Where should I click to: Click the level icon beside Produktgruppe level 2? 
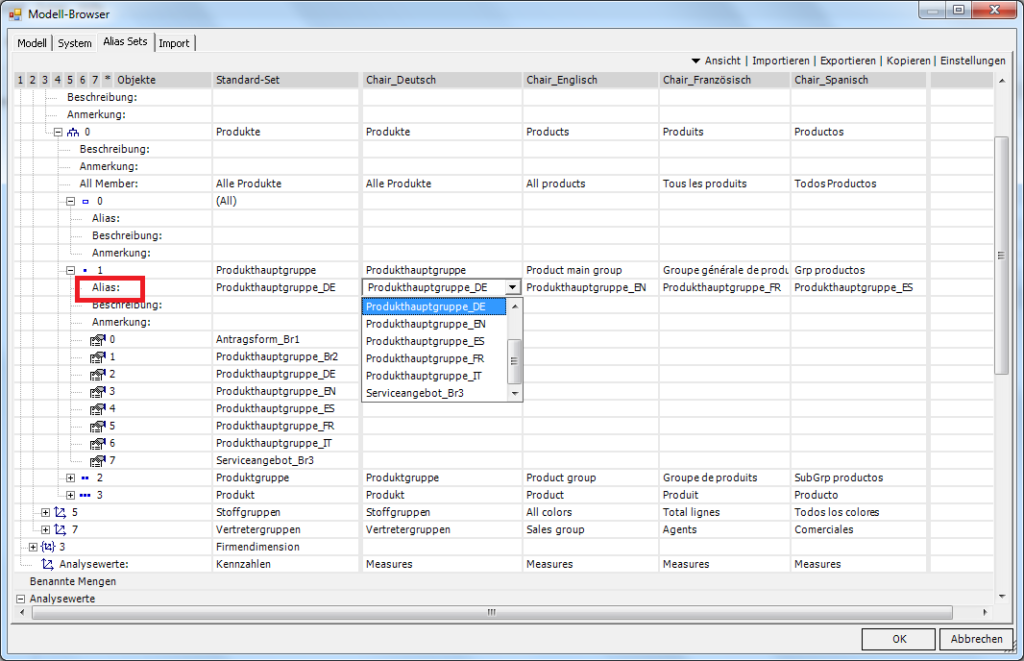[x=85, y=478]
